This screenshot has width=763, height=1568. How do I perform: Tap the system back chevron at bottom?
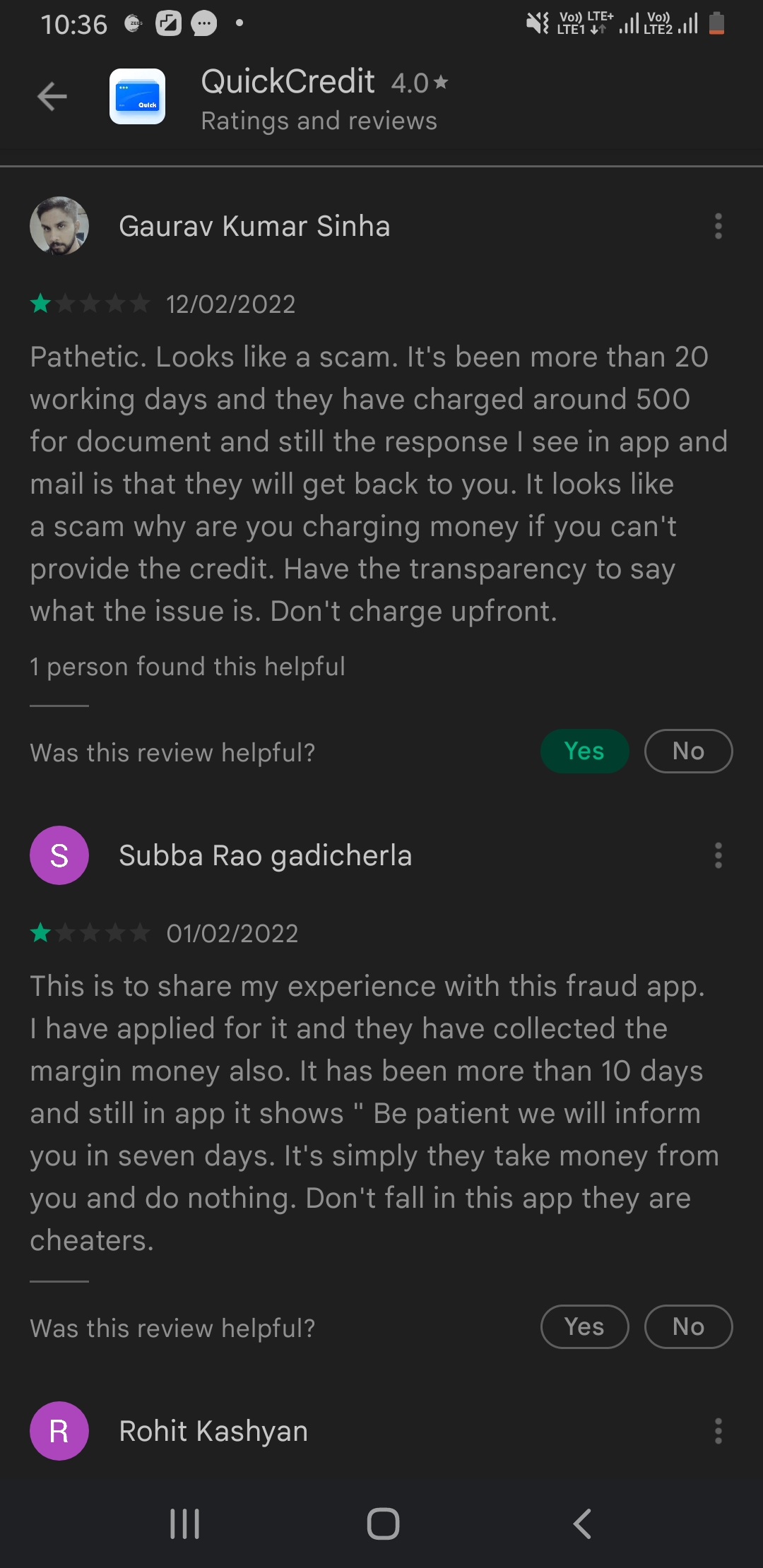click(581, 1524)
